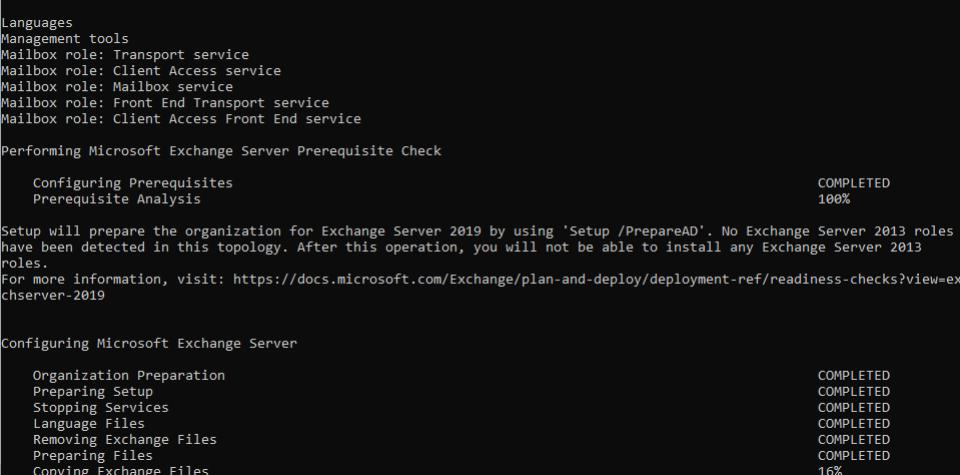Click the 16% progress of Copying Exchange Files
The height and width of the screenshot is (475, 960).
coord(829,470)
